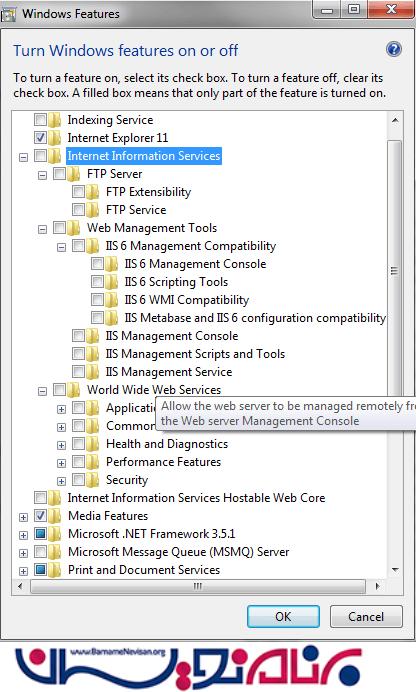Click the folder icon beside Media Features
This screenshot has height=692, width=416.
[x=55, y=516]
